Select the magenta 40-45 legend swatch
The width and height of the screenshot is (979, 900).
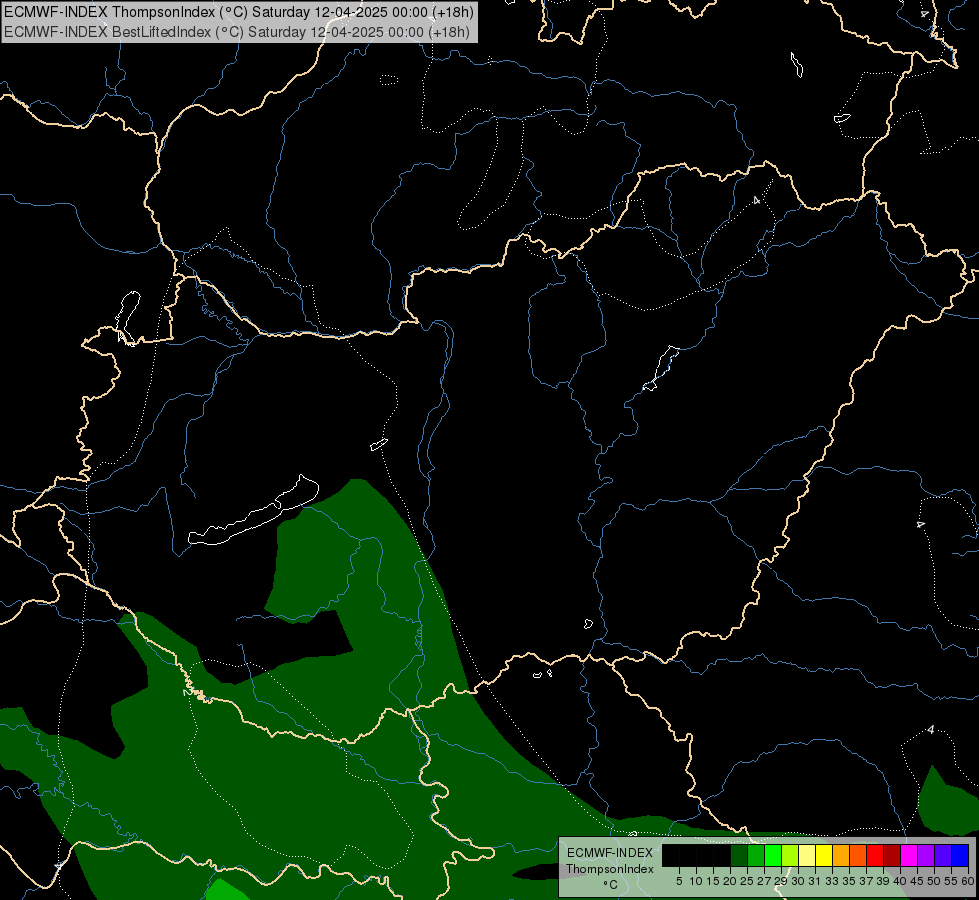tap(908, 855)
